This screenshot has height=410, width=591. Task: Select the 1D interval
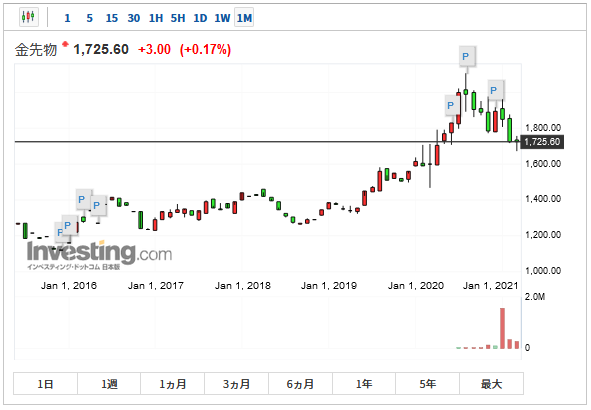pyautogui.click(x=200, y=18)
